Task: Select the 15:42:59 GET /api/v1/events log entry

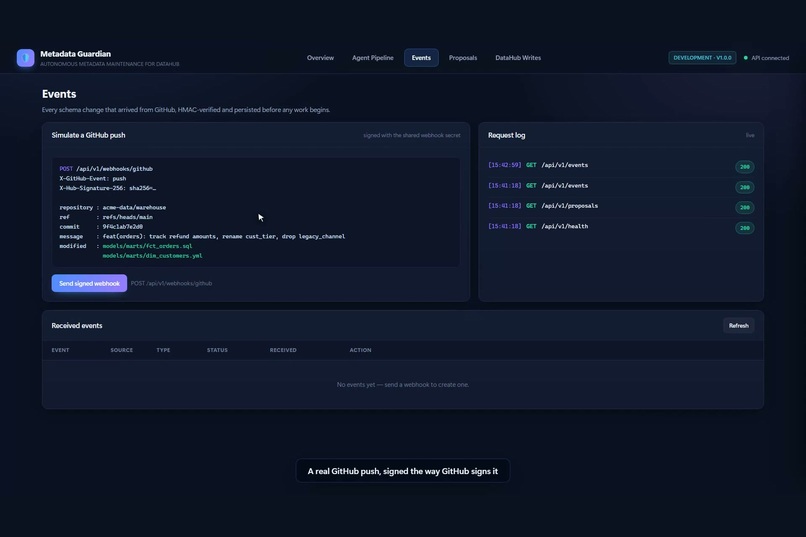Action: click(x=621, y=165)
